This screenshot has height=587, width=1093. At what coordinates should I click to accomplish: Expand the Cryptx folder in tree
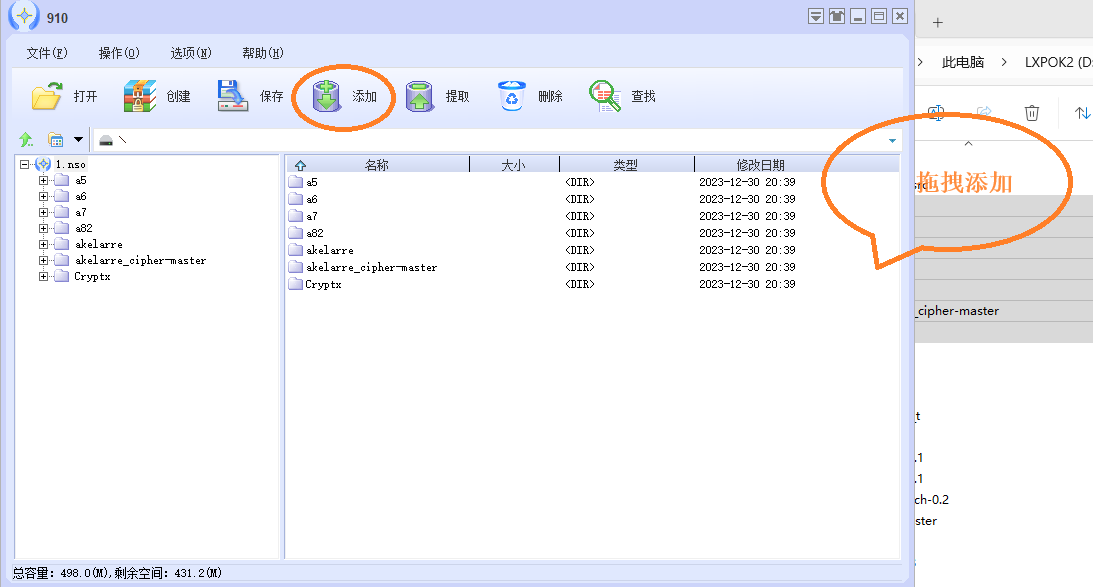(44, 277)
